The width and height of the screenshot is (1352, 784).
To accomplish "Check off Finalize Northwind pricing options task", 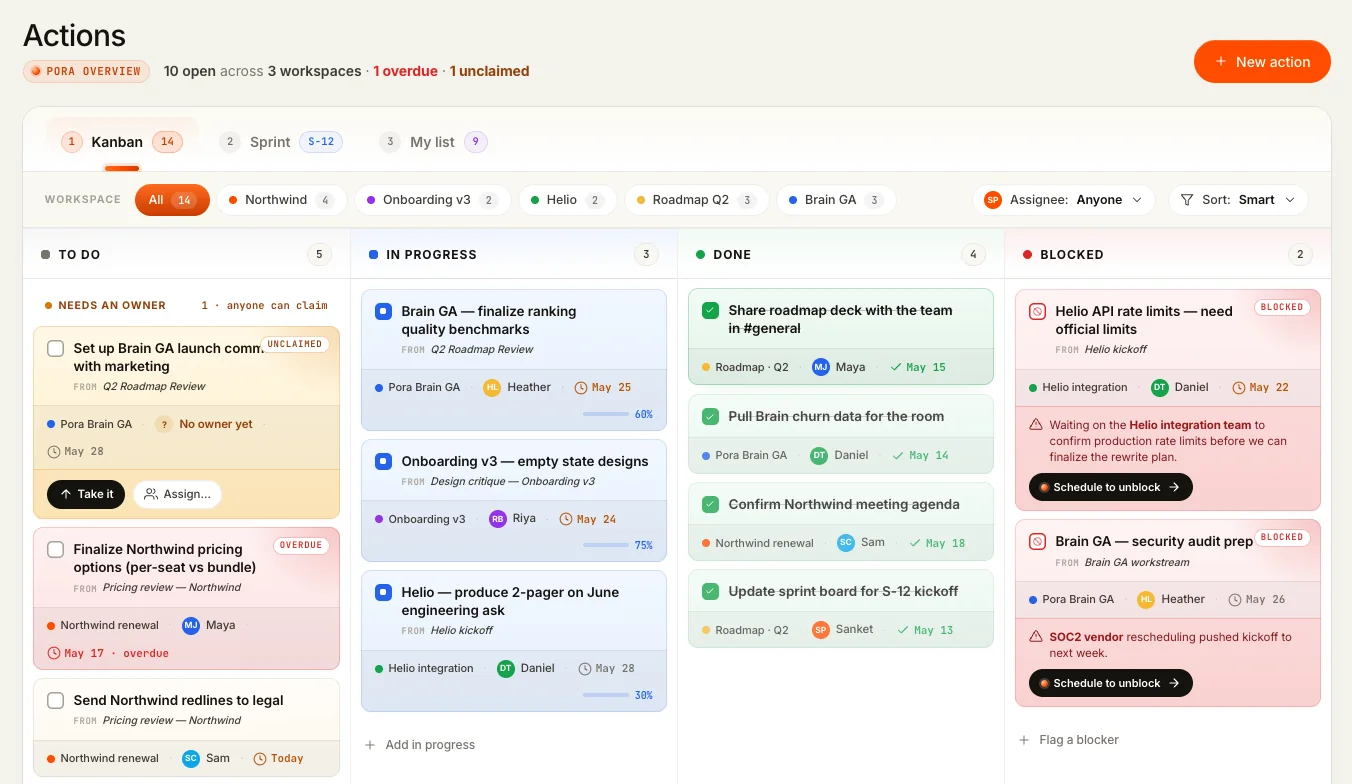I will [x=56, y=550].
